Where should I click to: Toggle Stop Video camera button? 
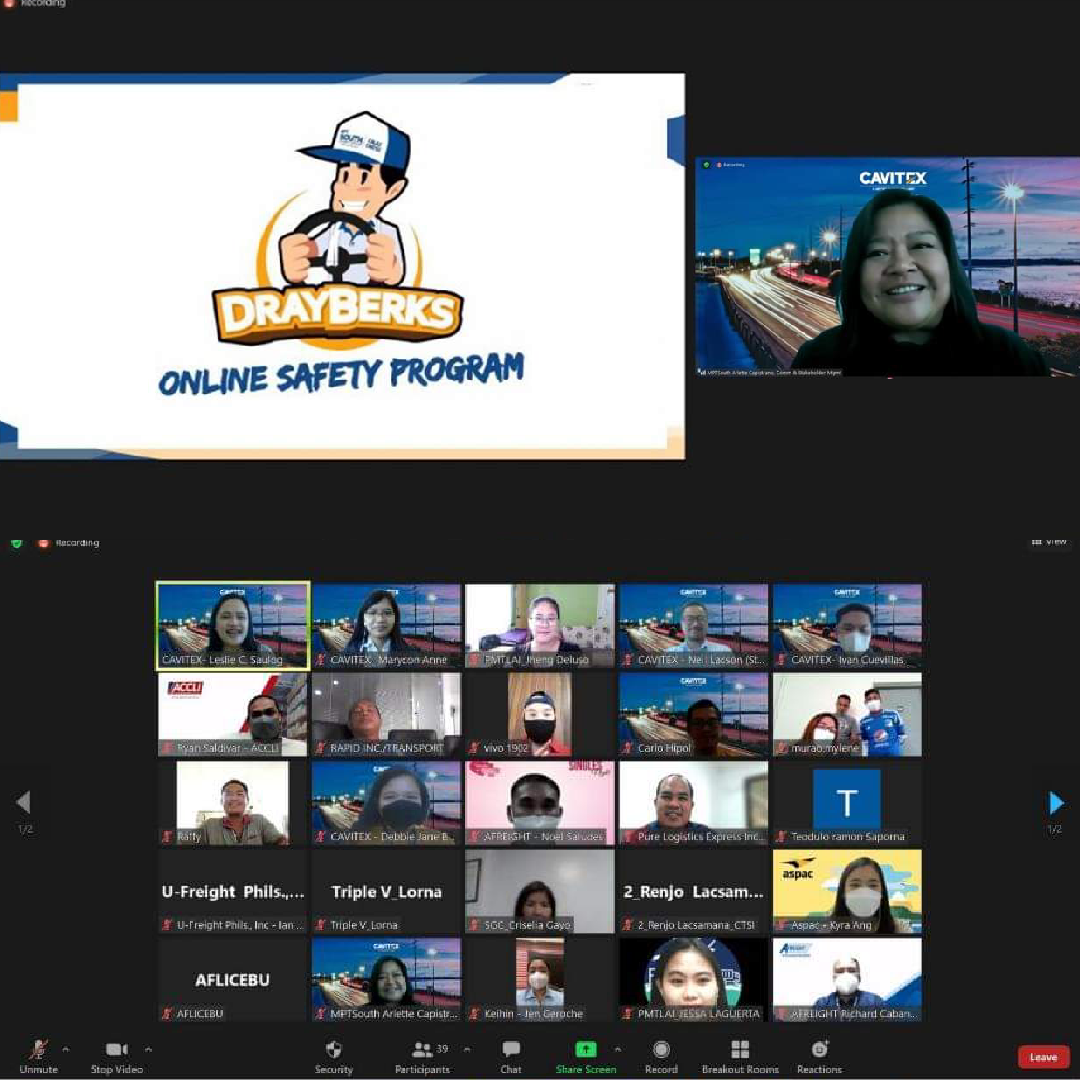pos(116,1049)
